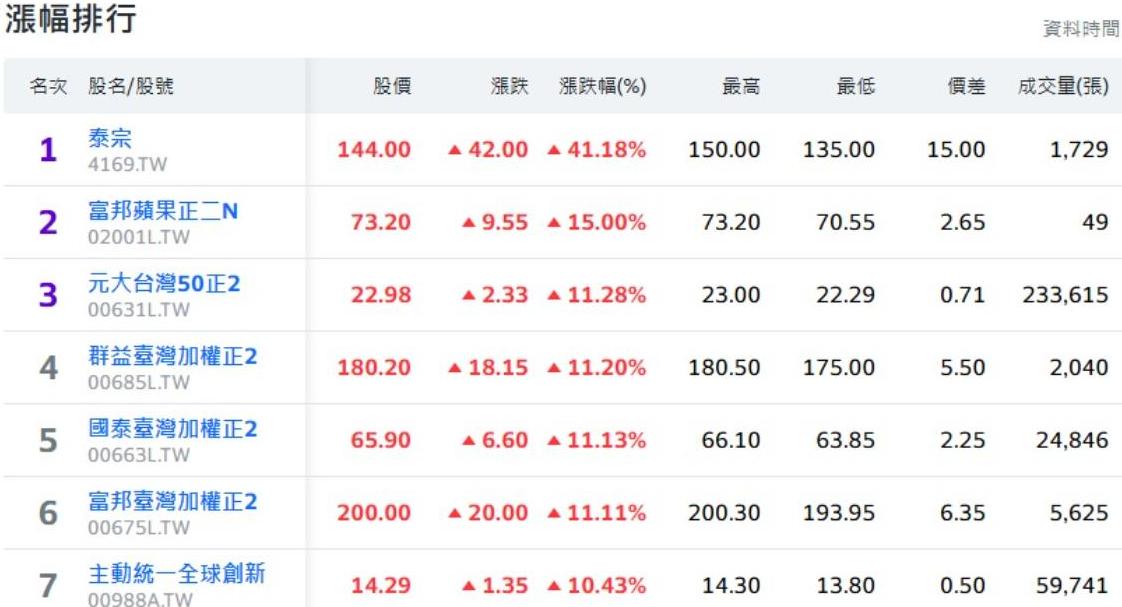Go to 富邦臺灣加權正2 stock page

point(173,502)
